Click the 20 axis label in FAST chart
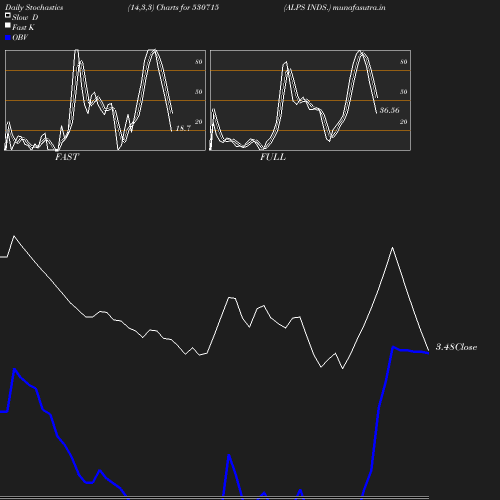This screenshot has height=500, width=500. [x=199, y=122]
